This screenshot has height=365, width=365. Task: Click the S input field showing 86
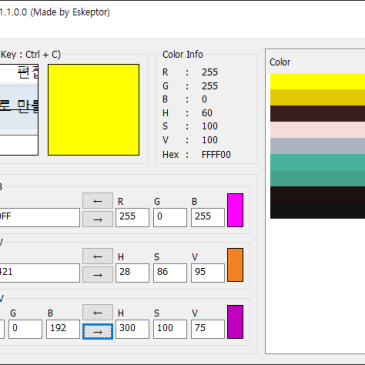[170, 273]
